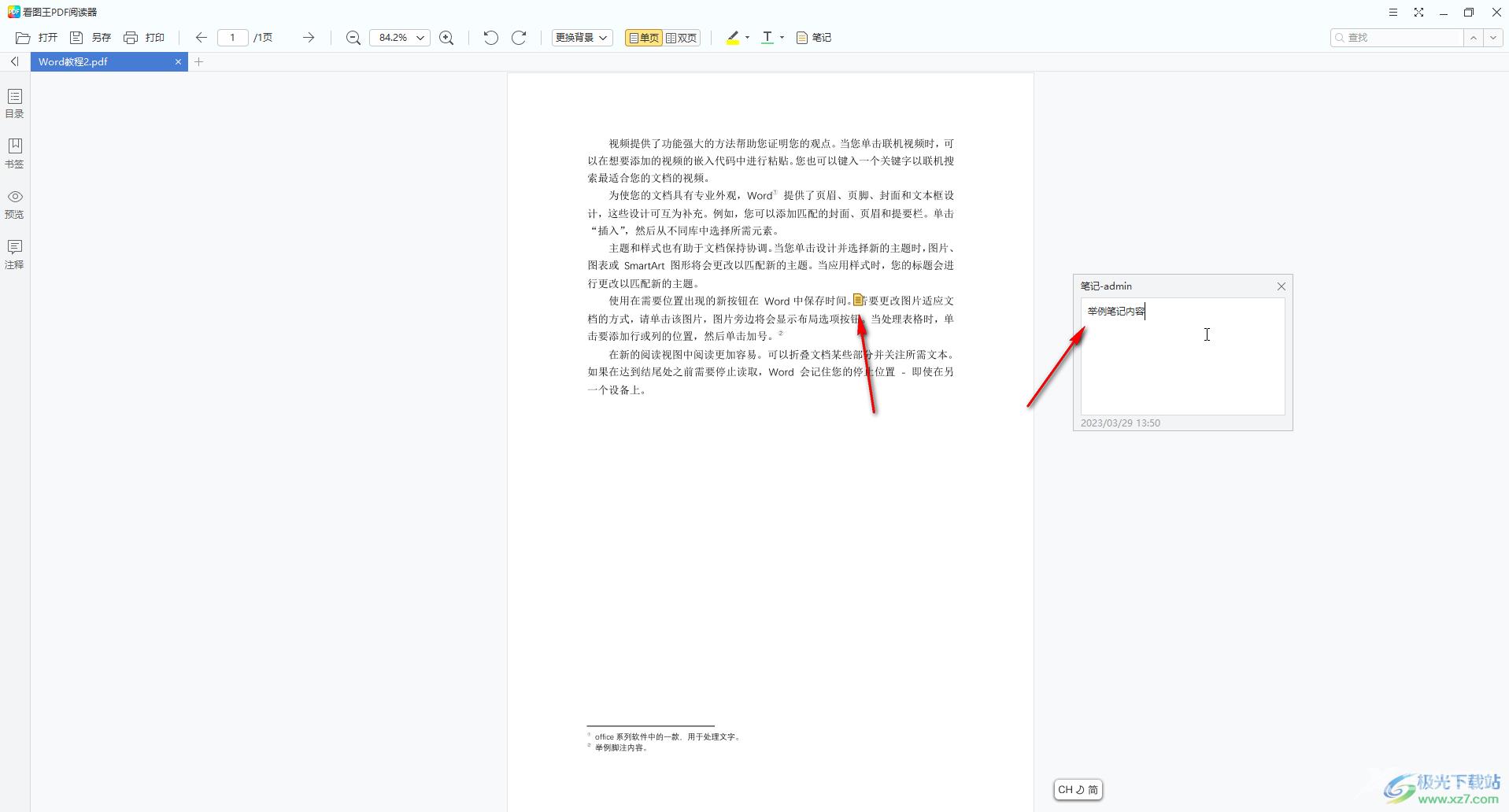Click the page number input field
Screen dimensions: 1509x812
click(232, 38)
